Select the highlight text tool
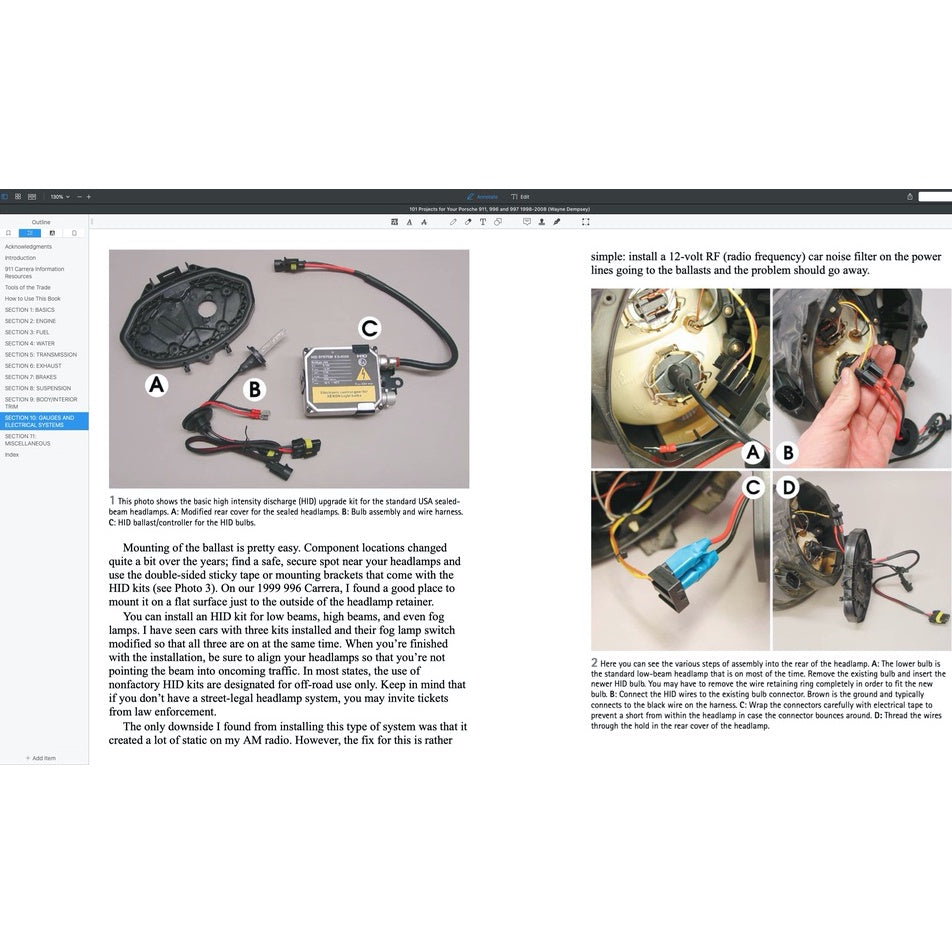Screen dimensions: 952x952 click(394, 222)
